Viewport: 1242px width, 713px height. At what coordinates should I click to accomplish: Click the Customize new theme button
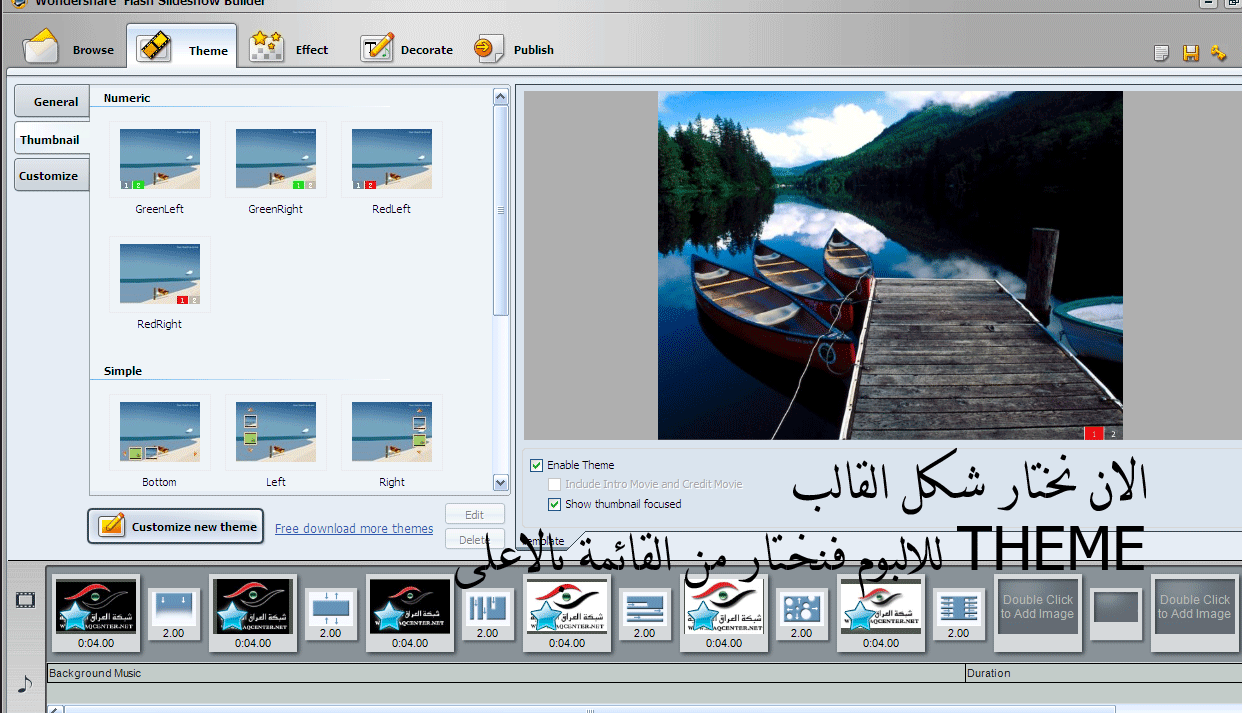(x=177, y=526)
